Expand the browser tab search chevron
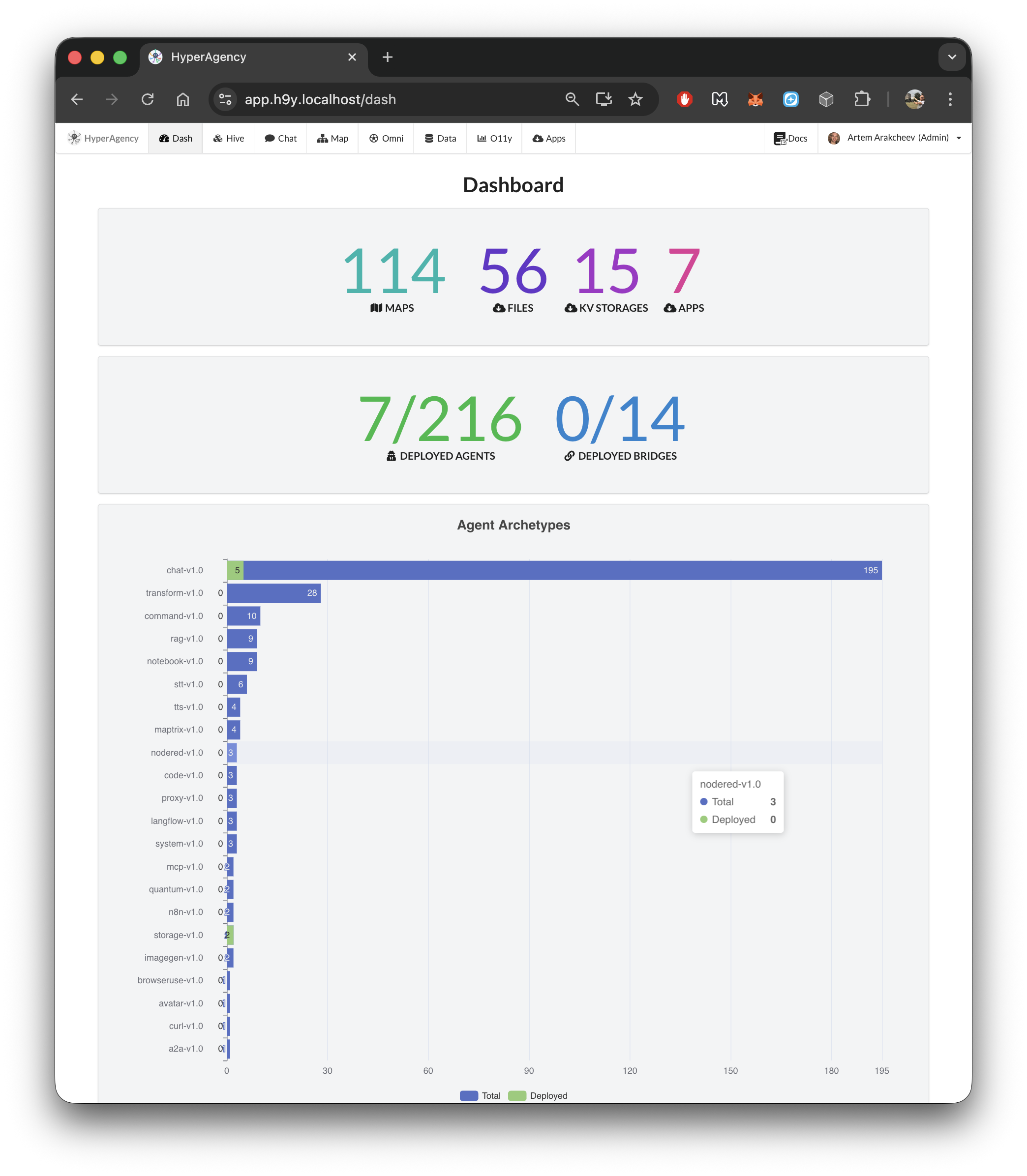The width and height of the screenshot is (1027, 1176). (x=952, y=58)
